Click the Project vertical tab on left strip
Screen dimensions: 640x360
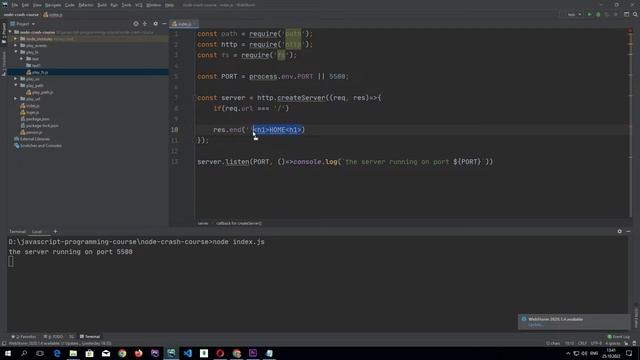4,34
